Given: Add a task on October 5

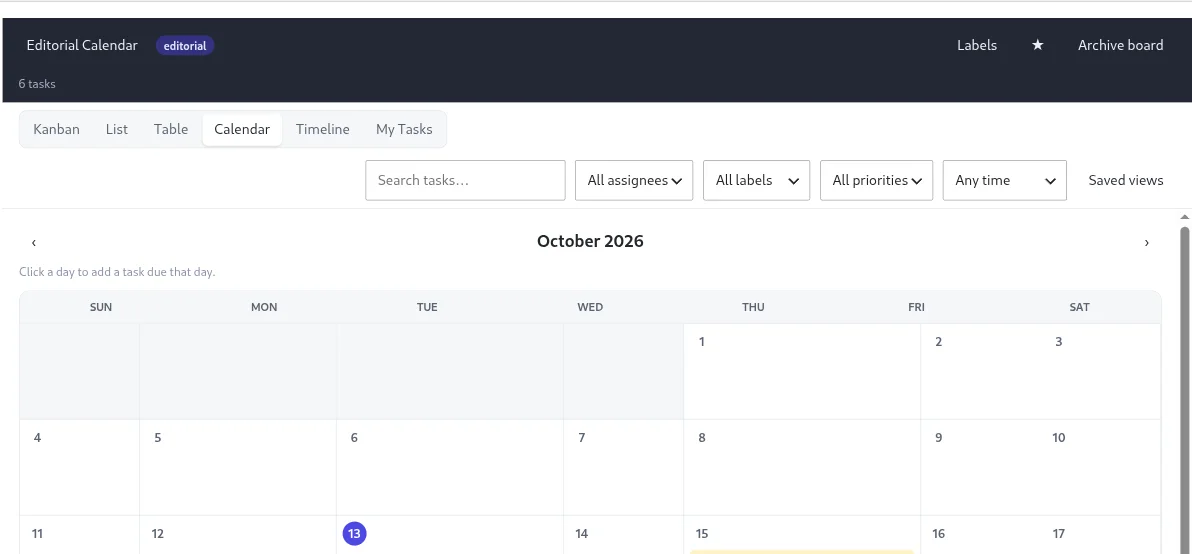Looking at the screenshot, I should click(x=238, y=467).
